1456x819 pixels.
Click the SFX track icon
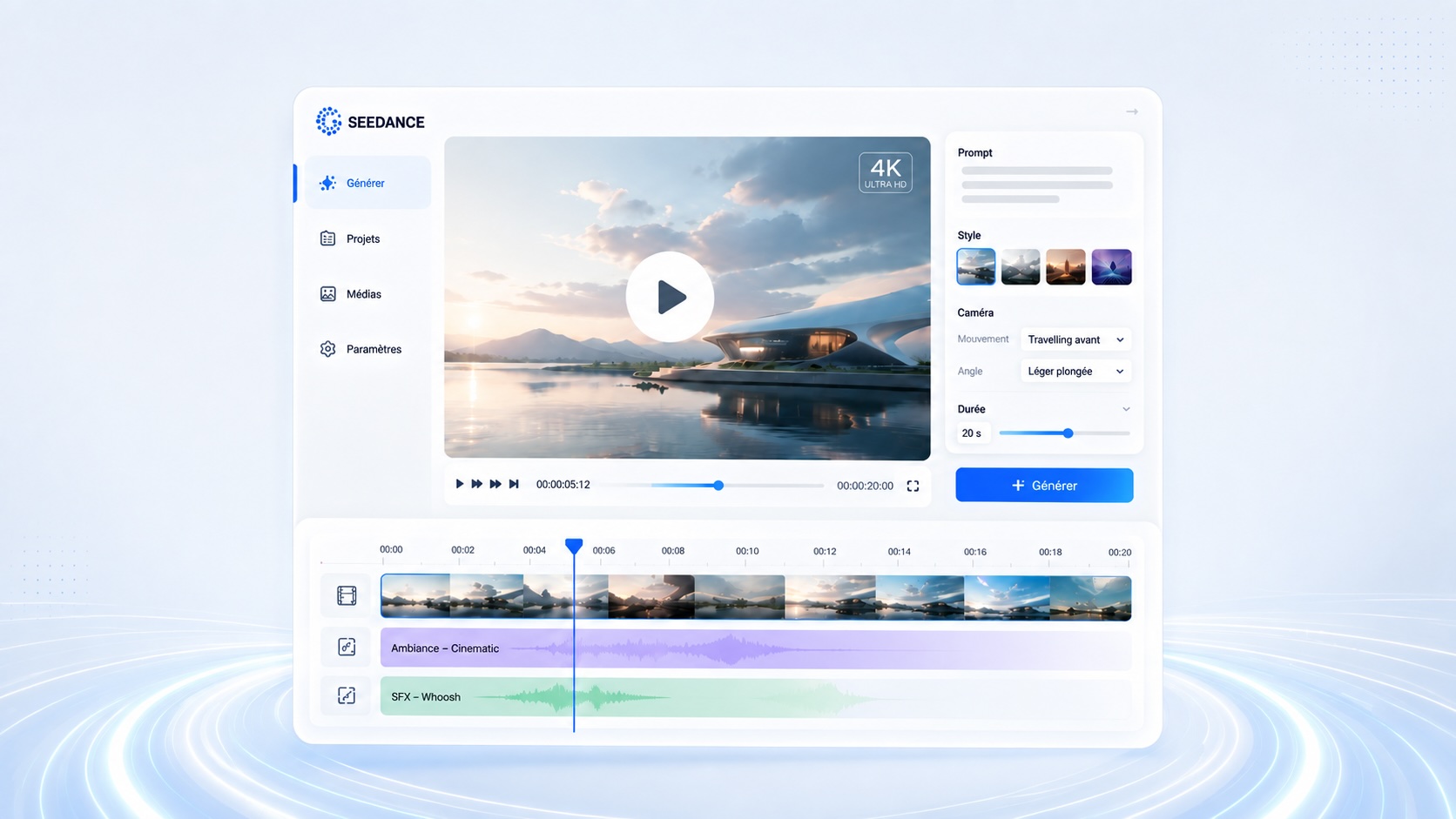click(x=347, y=695)
